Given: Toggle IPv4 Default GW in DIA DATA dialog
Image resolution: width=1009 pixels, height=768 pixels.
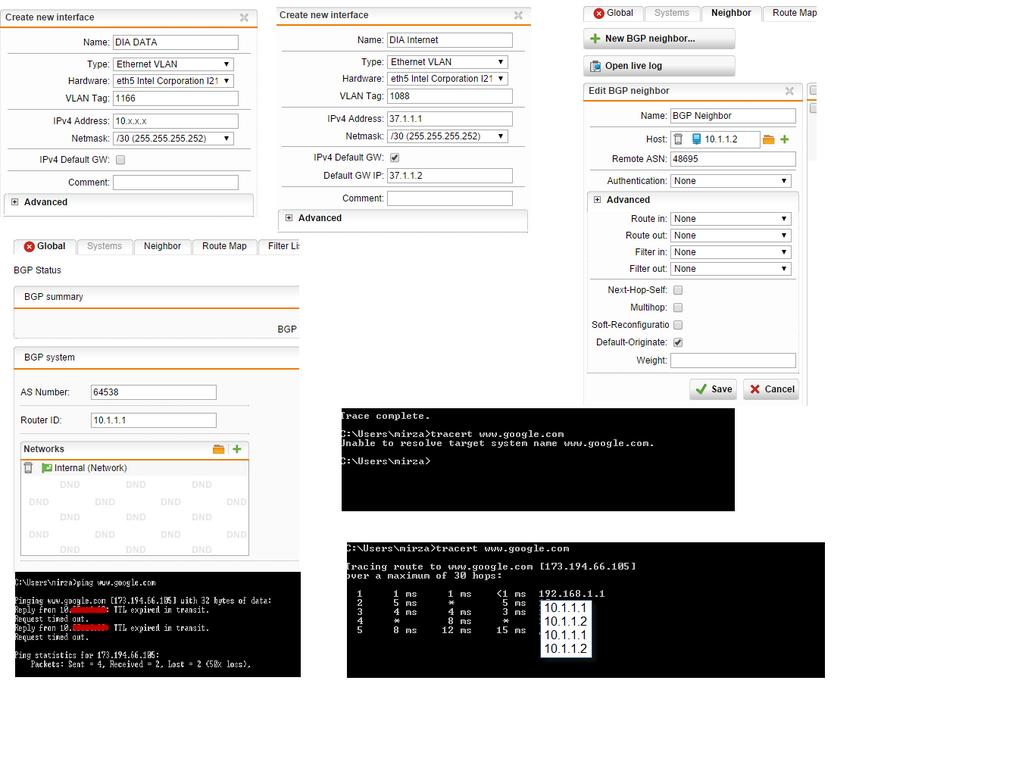Looking at the screenshot, I should (x=120, y=160).
